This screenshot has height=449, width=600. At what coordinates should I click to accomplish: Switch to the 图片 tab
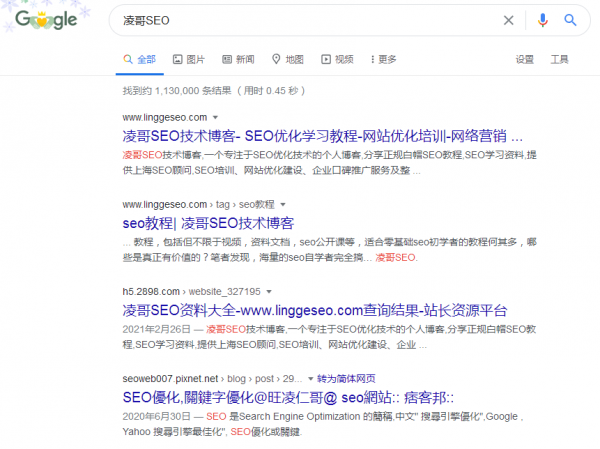point(189,59)
